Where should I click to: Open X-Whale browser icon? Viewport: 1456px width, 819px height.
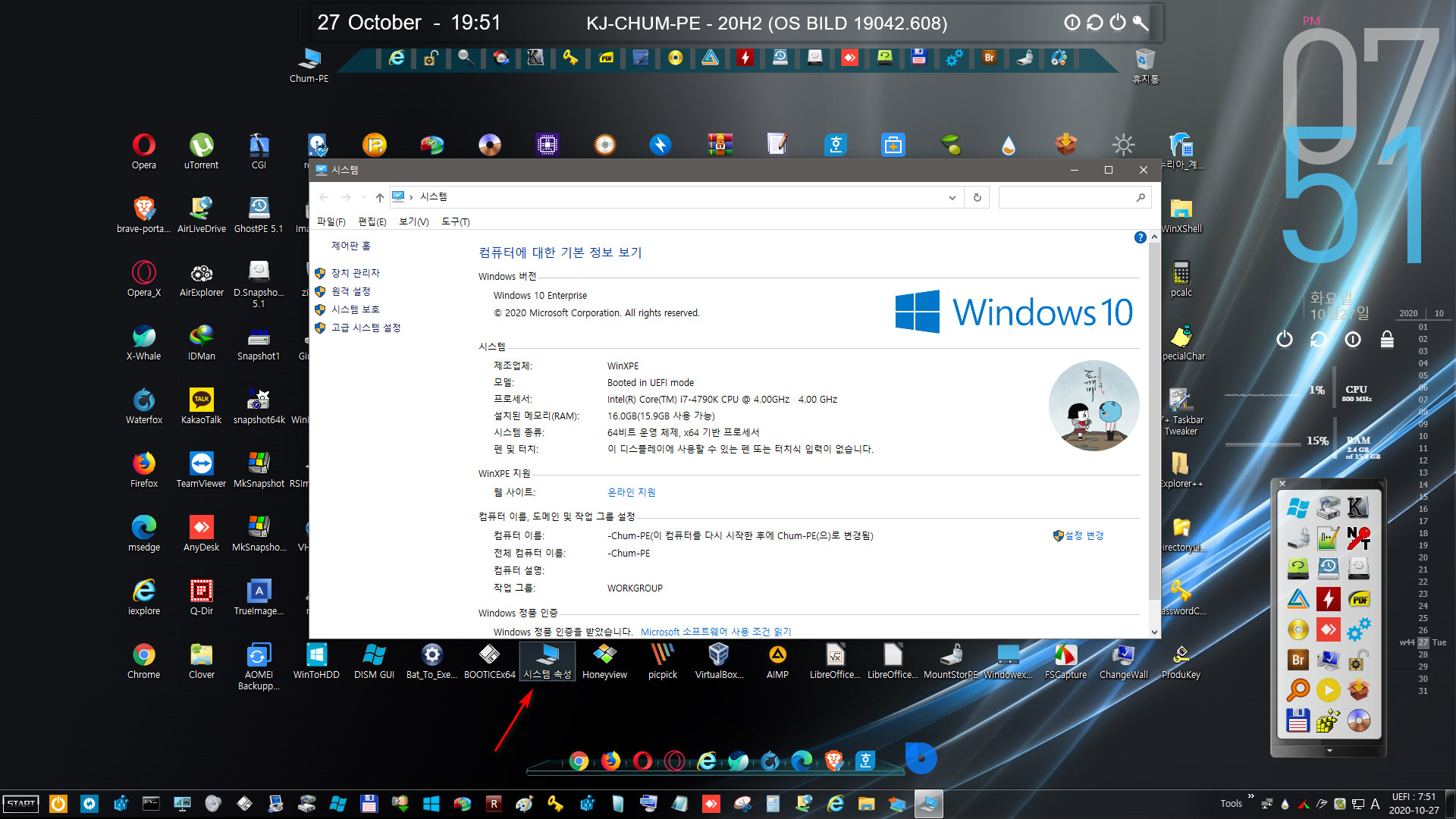(144, 342)
